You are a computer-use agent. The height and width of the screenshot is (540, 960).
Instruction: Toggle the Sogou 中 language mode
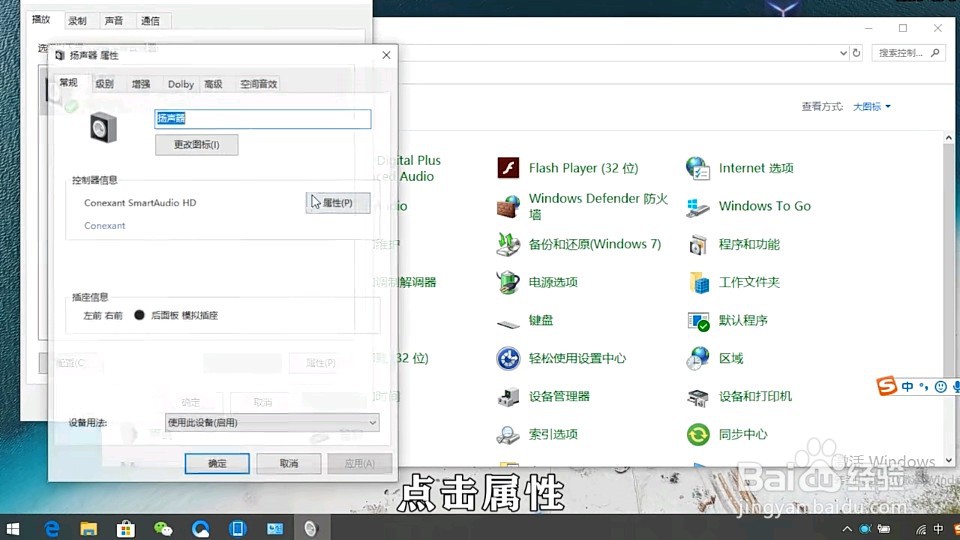point(907,386)
